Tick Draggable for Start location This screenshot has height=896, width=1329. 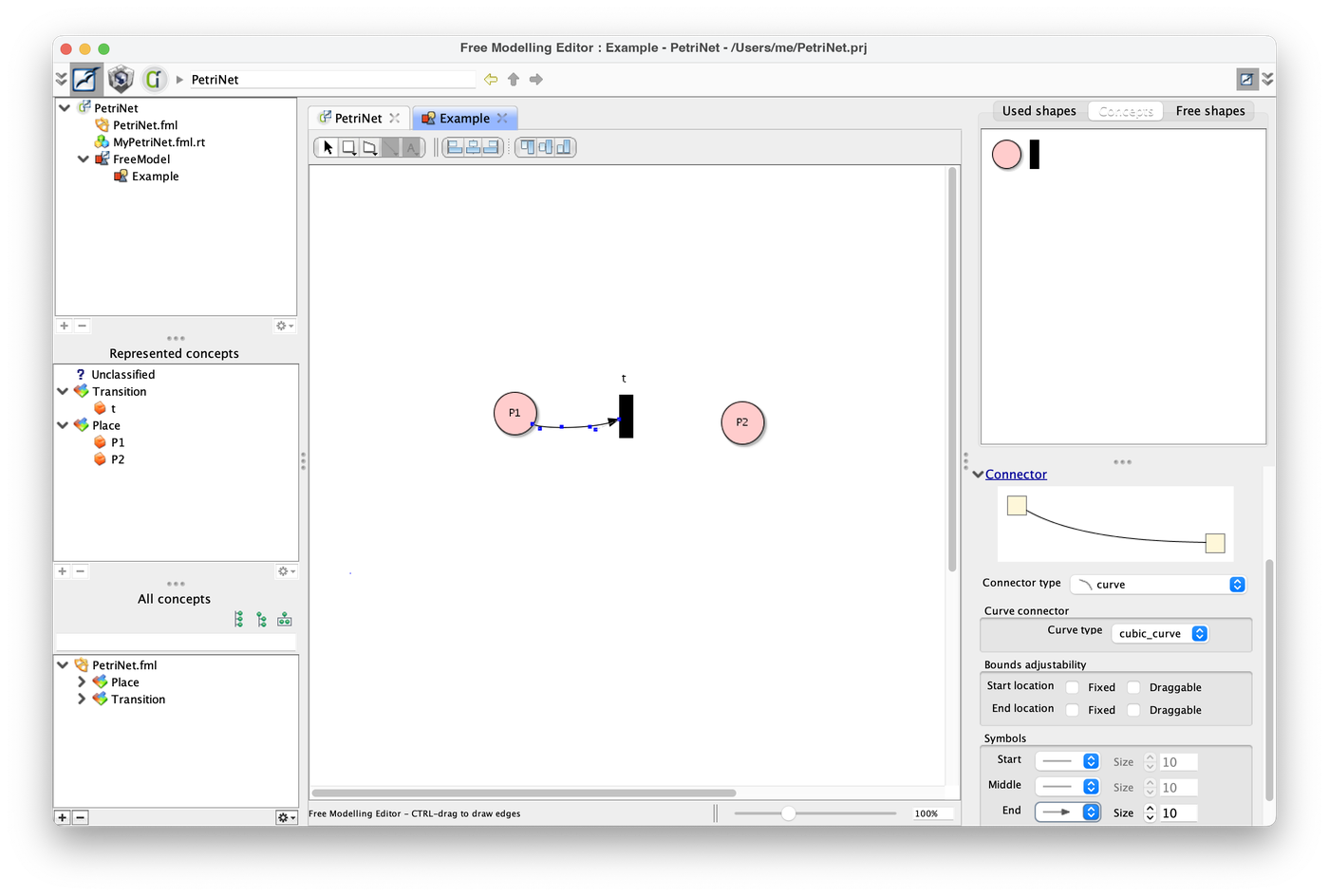1133,687
